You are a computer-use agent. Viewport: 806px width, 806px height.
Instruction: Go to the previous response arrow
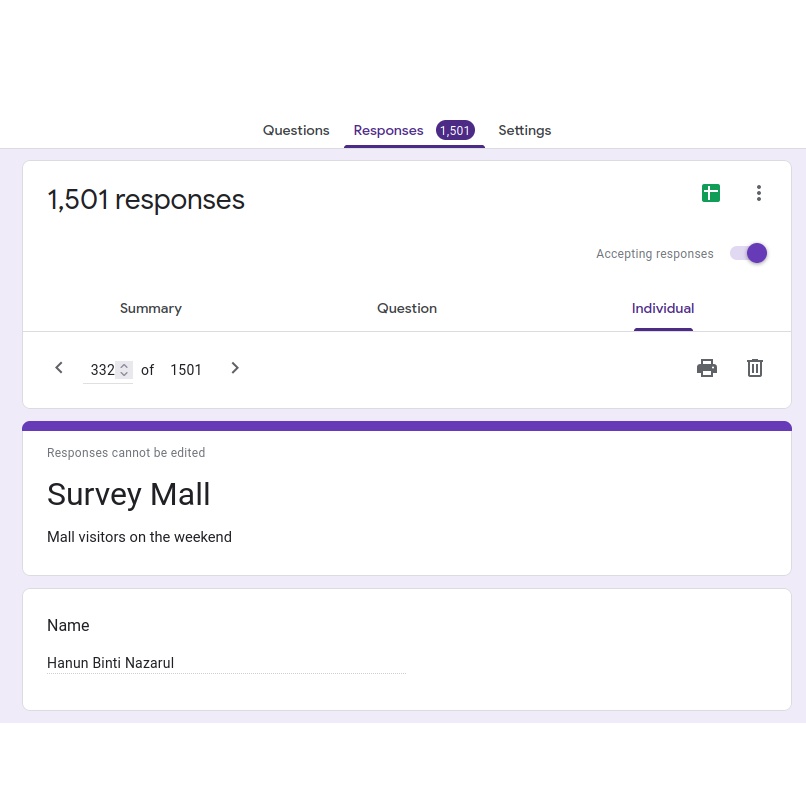click(x=59, y=368)
